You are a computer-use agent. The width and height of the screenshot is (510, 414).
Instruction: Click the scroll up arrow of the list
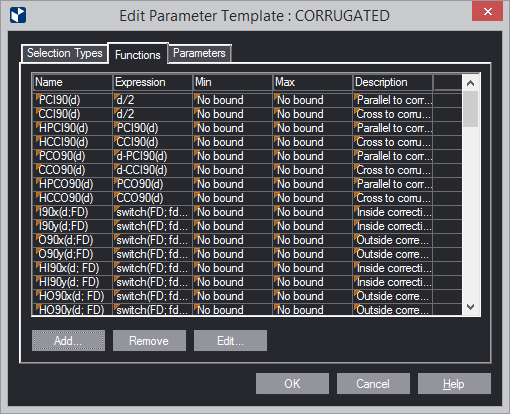tap(470, 83)
